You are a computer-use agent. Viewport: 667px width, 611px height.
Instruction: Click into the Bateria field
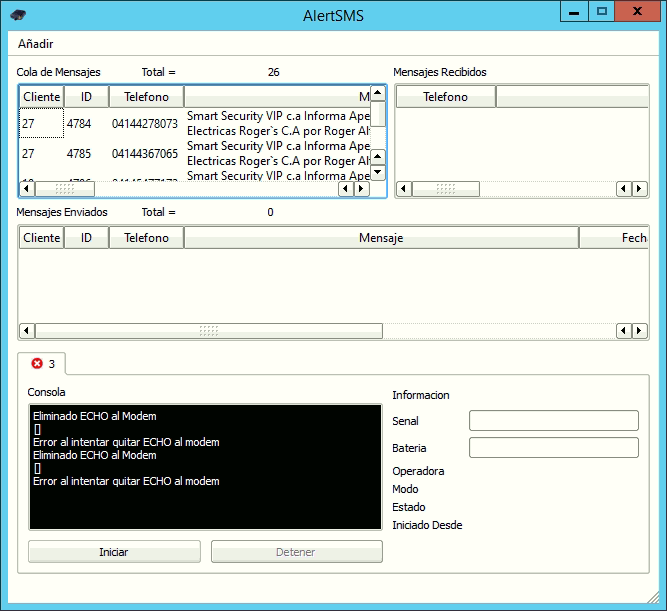click(x=553, y=448)
